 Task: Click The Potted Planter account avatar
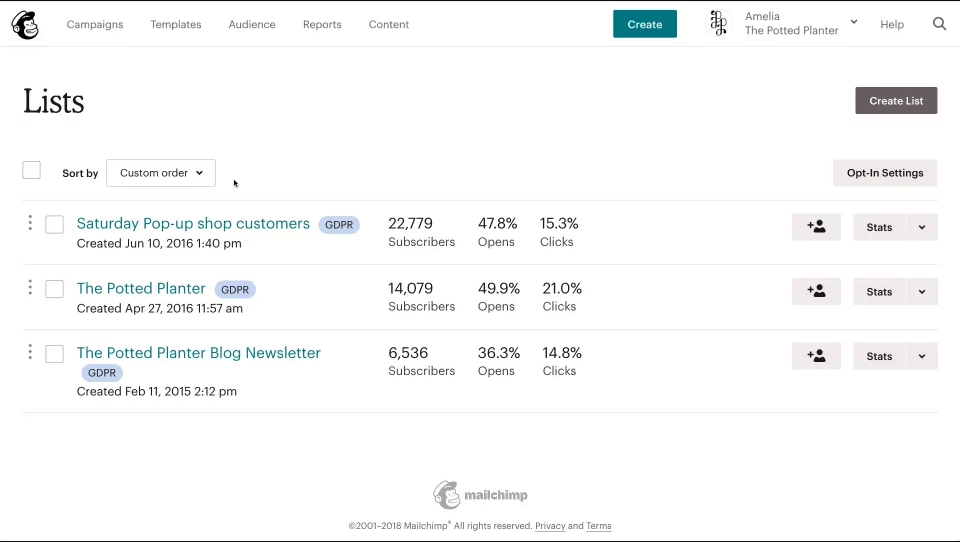coord(718,24)
